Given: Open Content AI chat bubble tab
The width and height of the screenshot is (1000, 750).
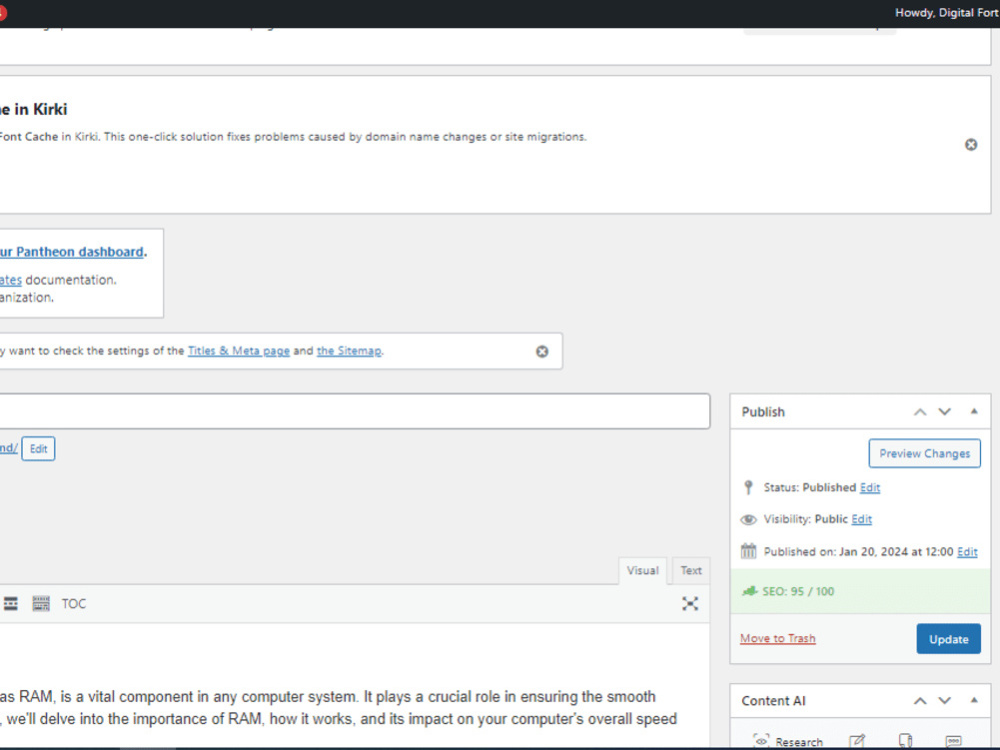Looking at the screenshot, I should [x=953, y=741].
